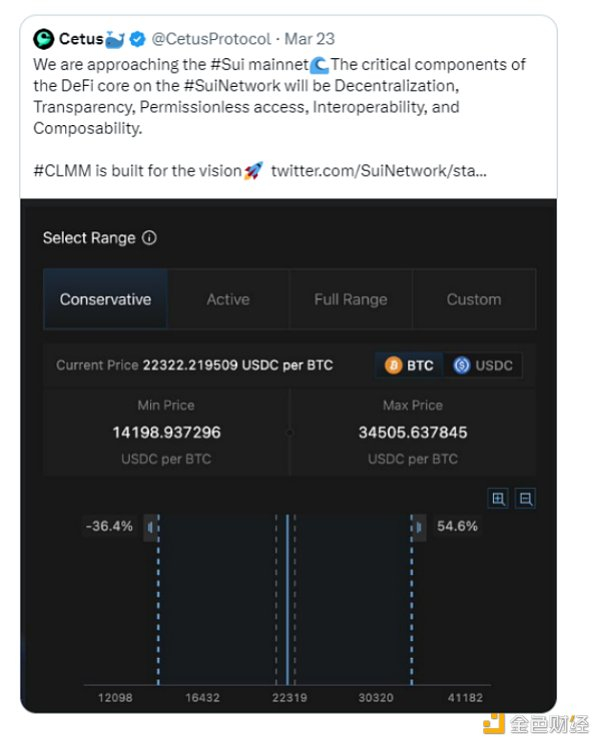Click the USDC coin icon
Image resolution: width=600 pixels, height=745 pixels.
(462, 365)
